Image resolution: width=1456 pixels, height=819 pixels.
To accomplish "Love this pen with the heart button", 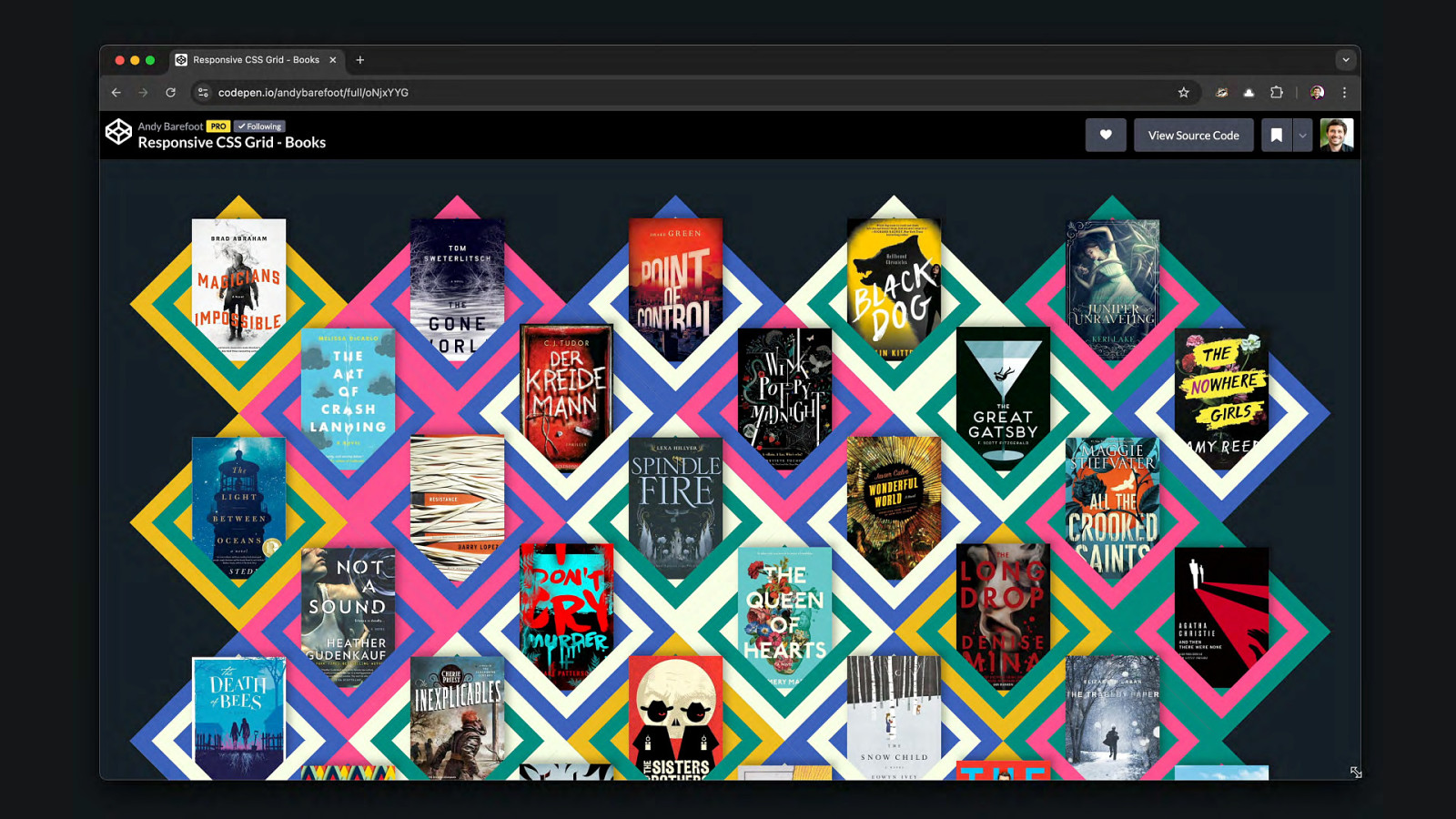I will click(1106, 136).
